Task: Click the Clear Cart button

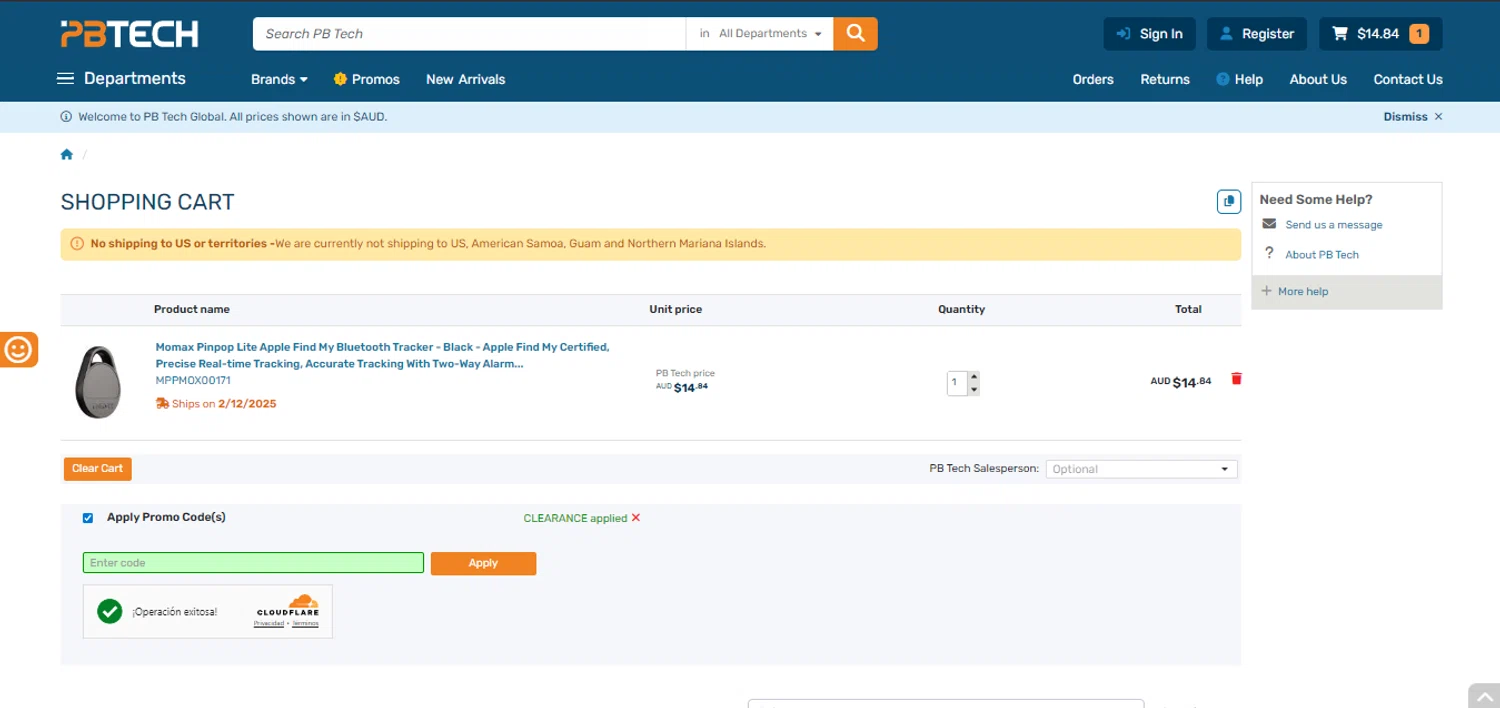Action: (98, 469)
